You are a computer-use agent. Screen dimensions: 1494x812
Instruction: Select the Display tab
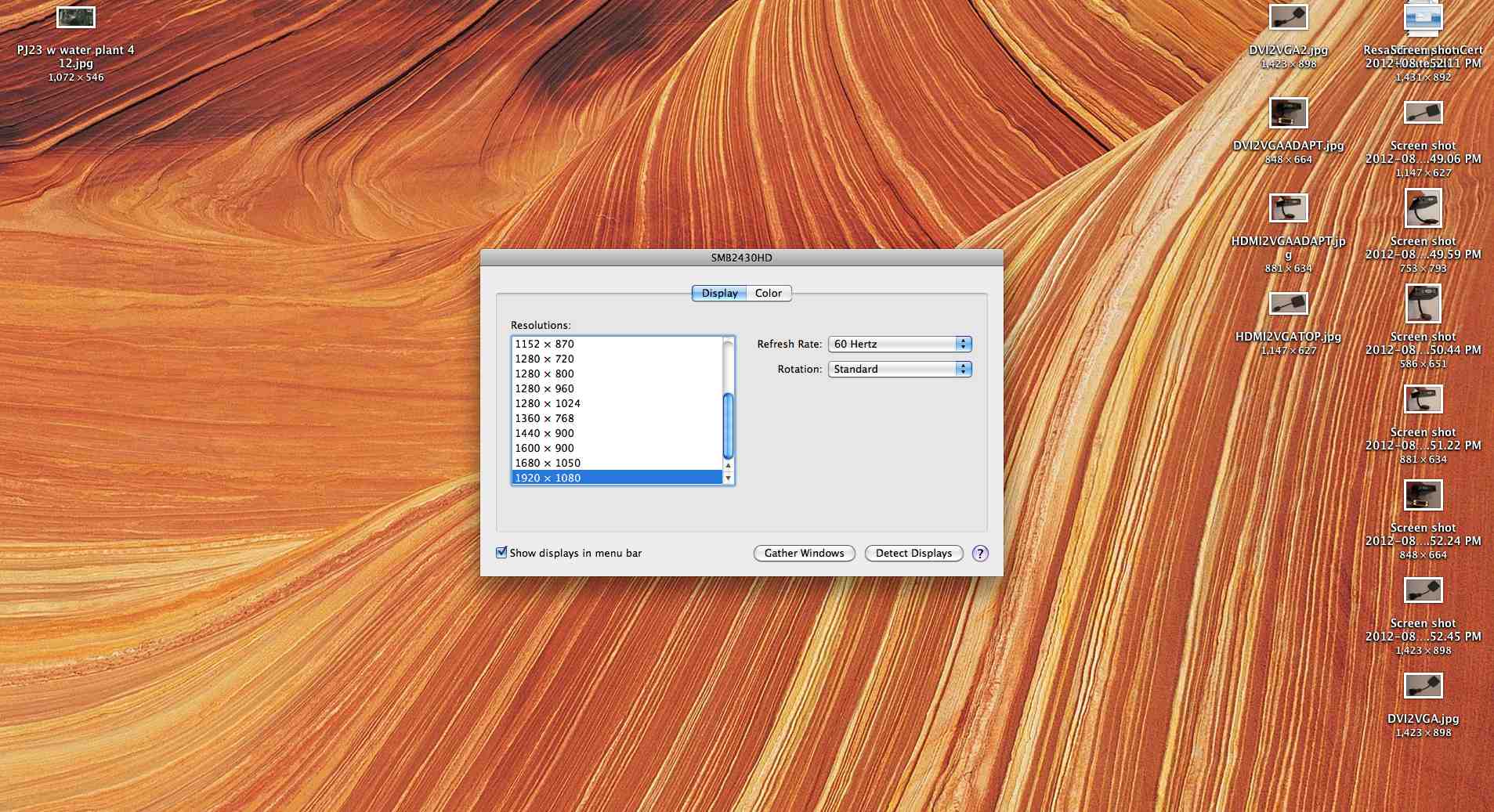[719, 294]
